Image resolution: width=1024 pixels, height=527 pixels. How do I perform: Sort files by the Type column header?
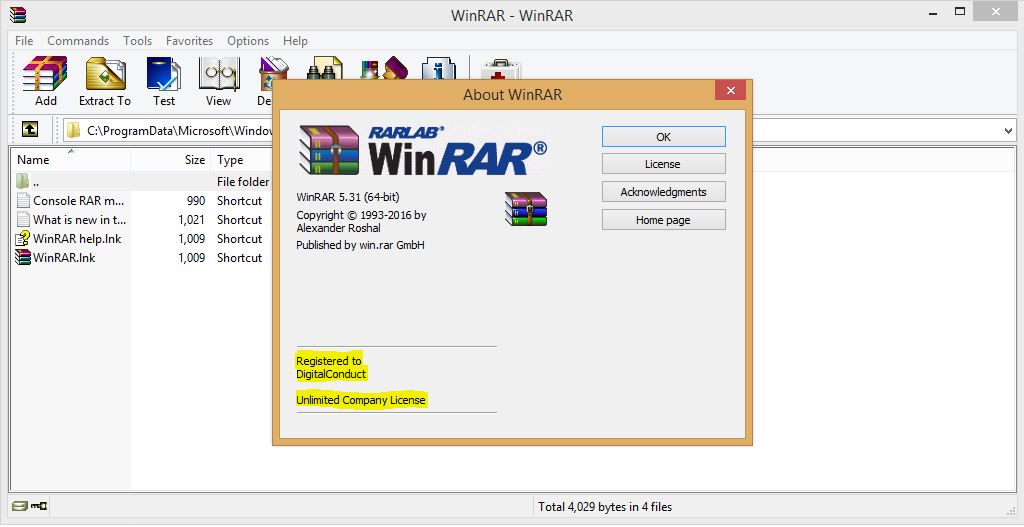click(x=242, y=159)
